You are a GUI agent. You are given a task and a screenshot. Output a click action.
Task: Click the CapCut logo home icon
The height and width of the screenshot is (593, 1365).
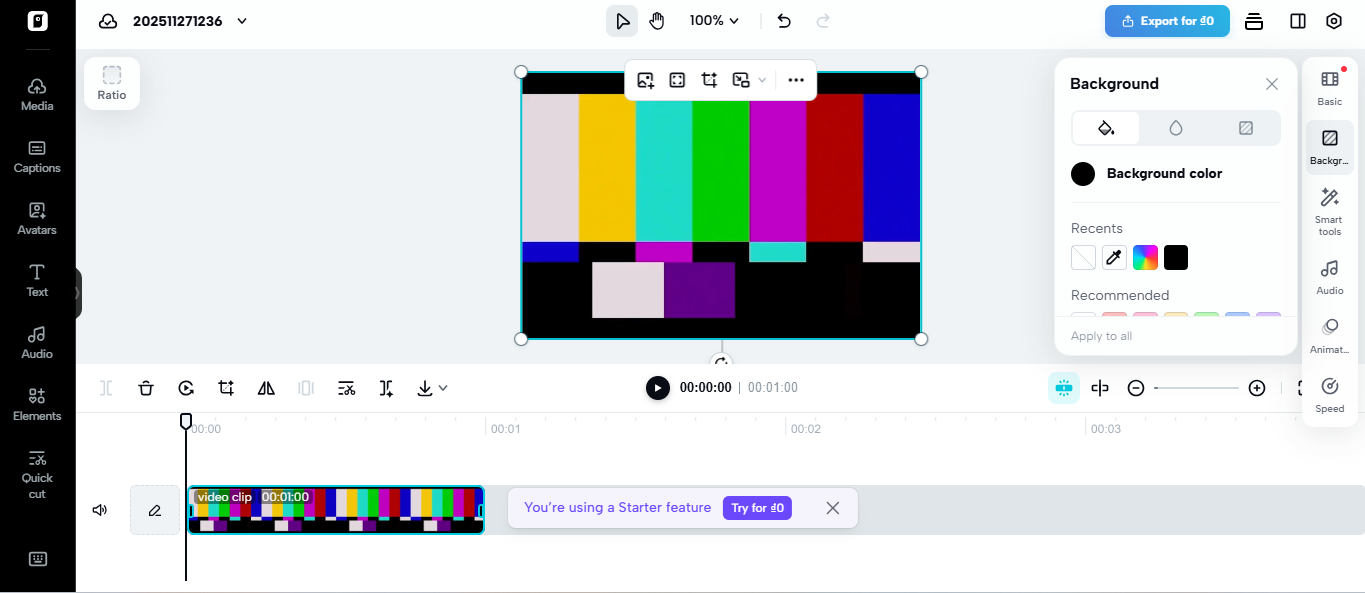pos(37,21)
